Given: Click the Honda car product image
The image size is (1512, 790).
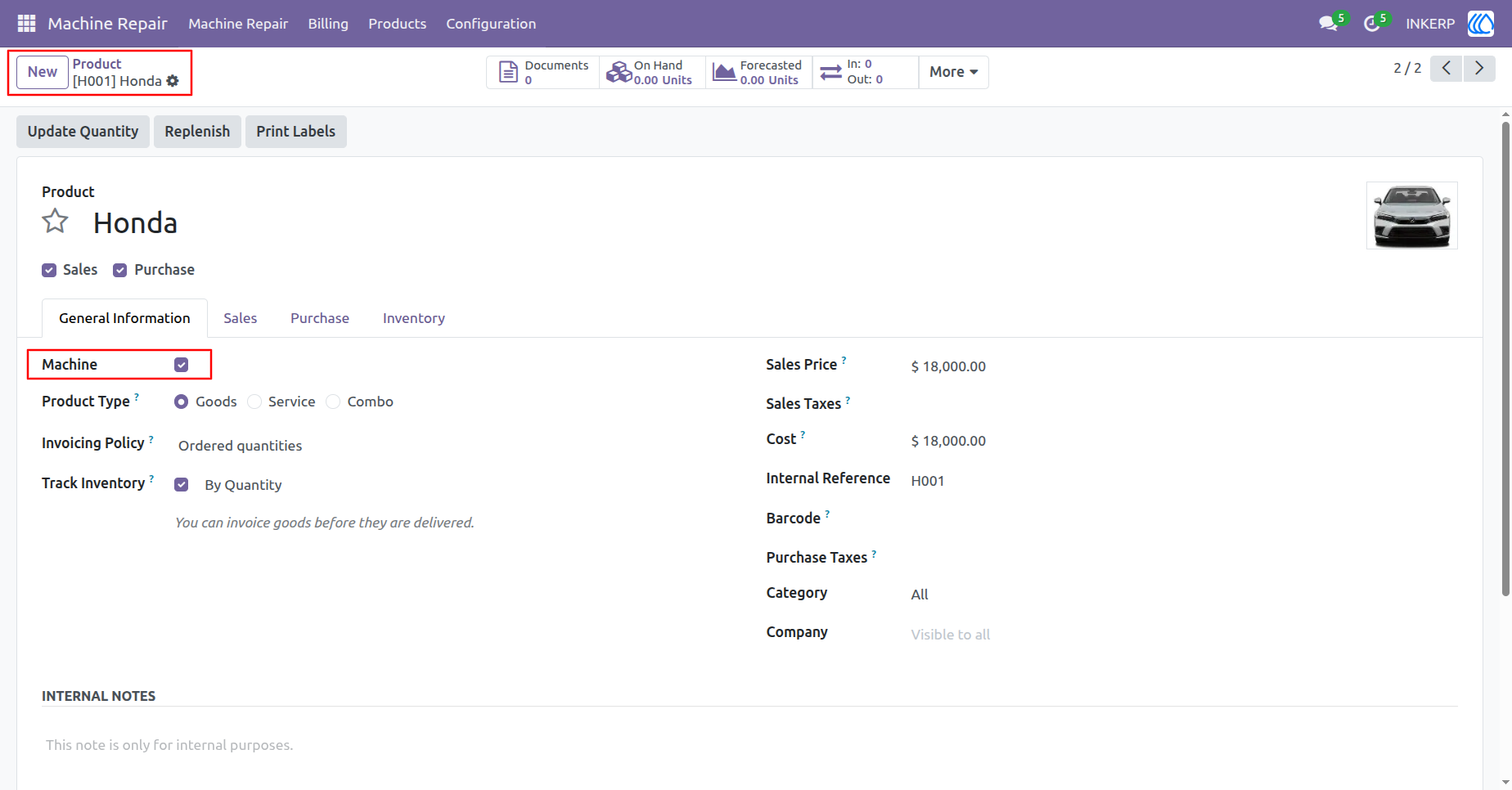Looking at the screenshot, I should [1412, 215].
